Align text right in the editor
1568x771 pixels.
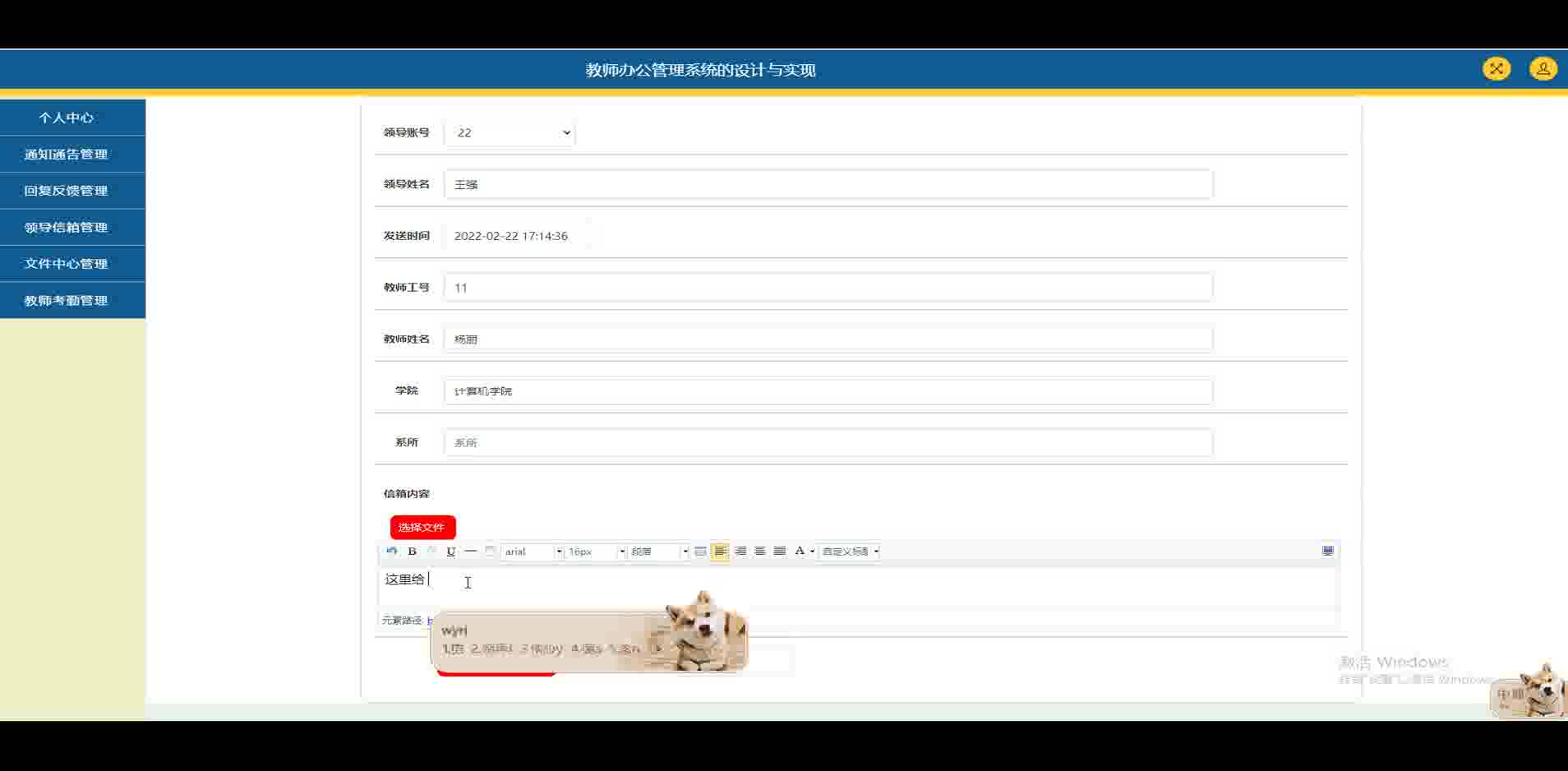[x=740, y=552]
